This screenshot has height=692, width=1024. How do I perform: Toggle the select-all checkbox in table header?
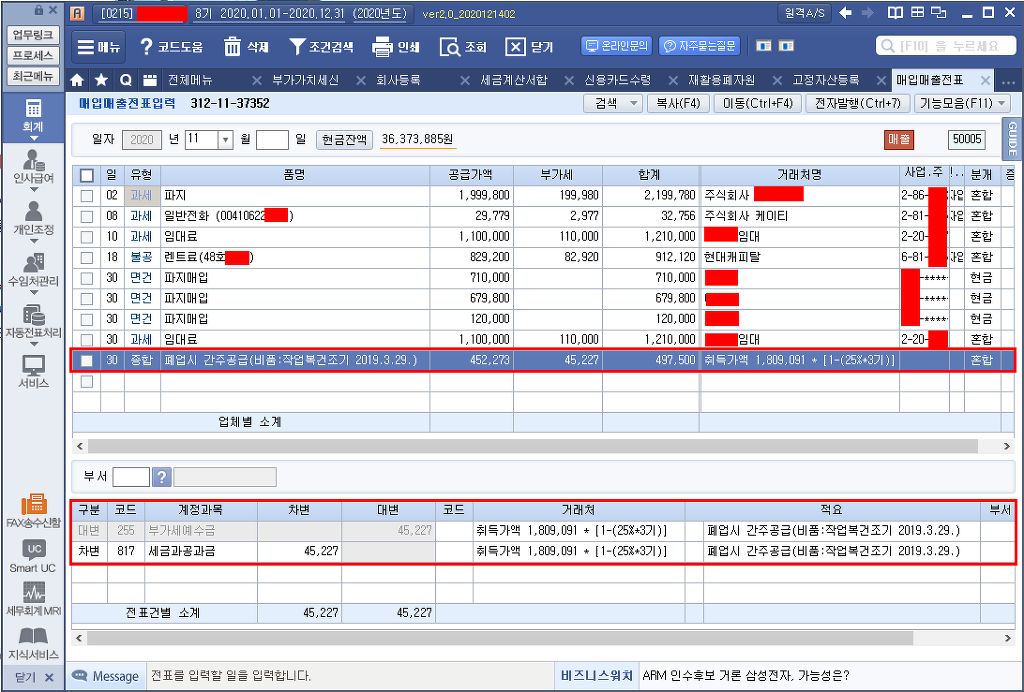coord(86,175)
